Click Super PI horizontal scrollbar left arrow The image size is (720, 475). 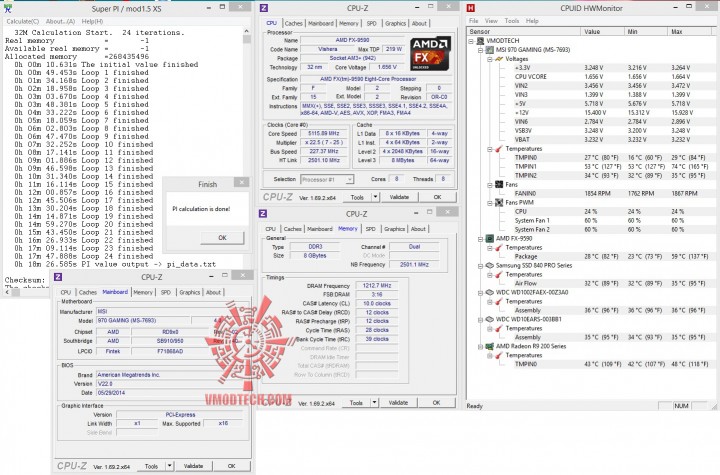(7, 292)
